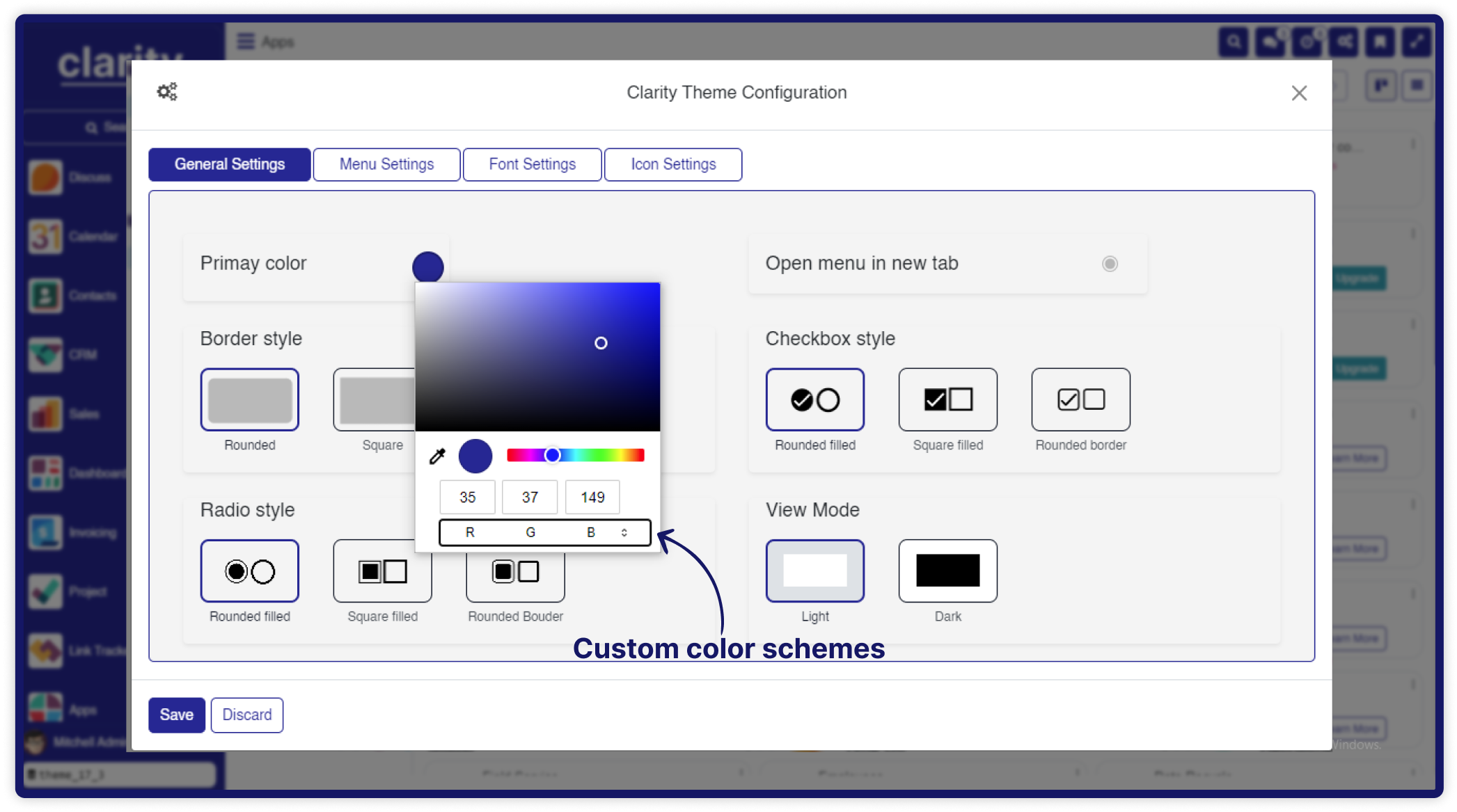Click the red value field showing 35
Screen dimensions: 1457x812
coord(467,497)
